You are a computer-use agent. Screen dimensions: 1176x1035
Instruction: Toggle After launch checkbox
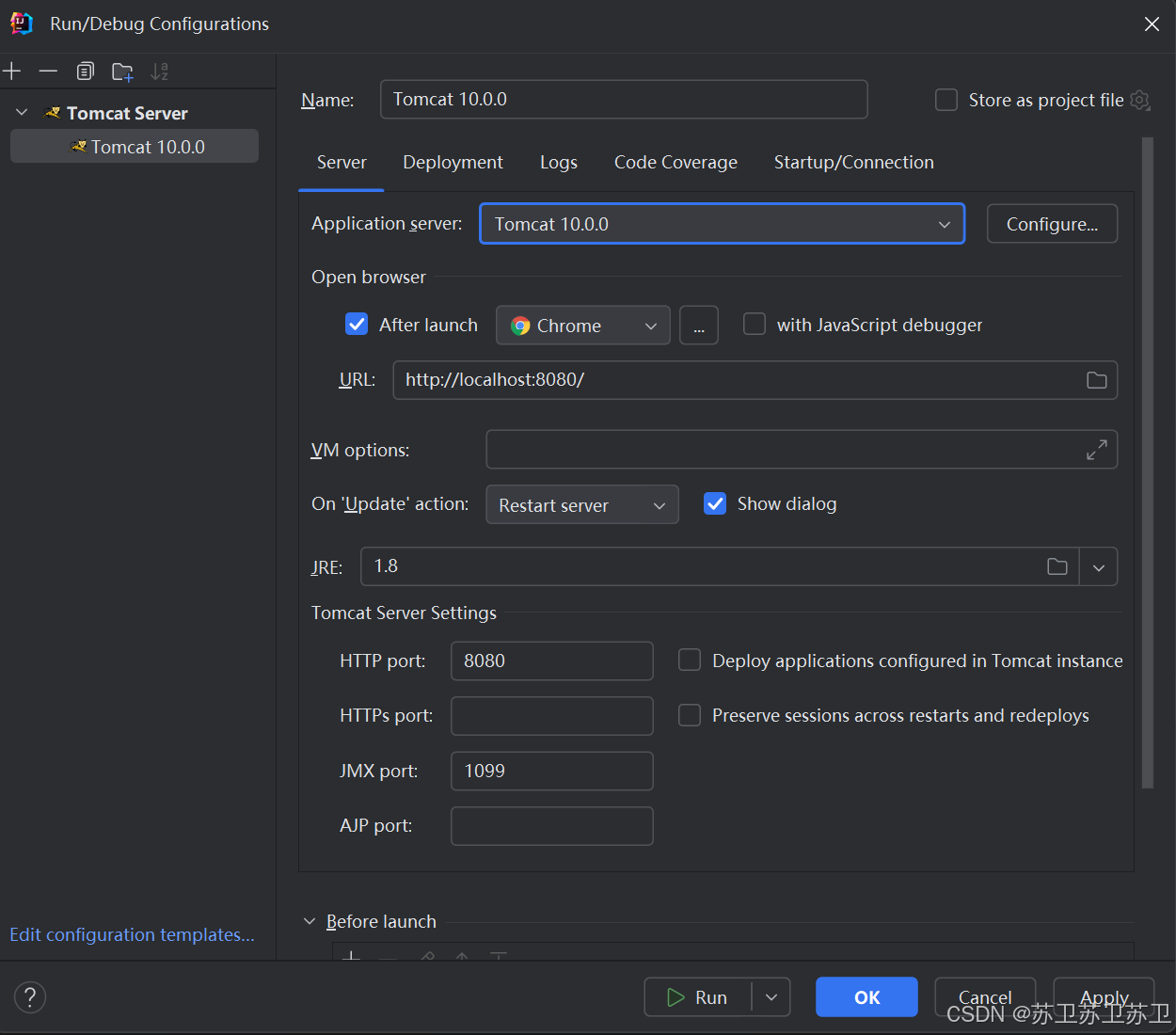357,325
